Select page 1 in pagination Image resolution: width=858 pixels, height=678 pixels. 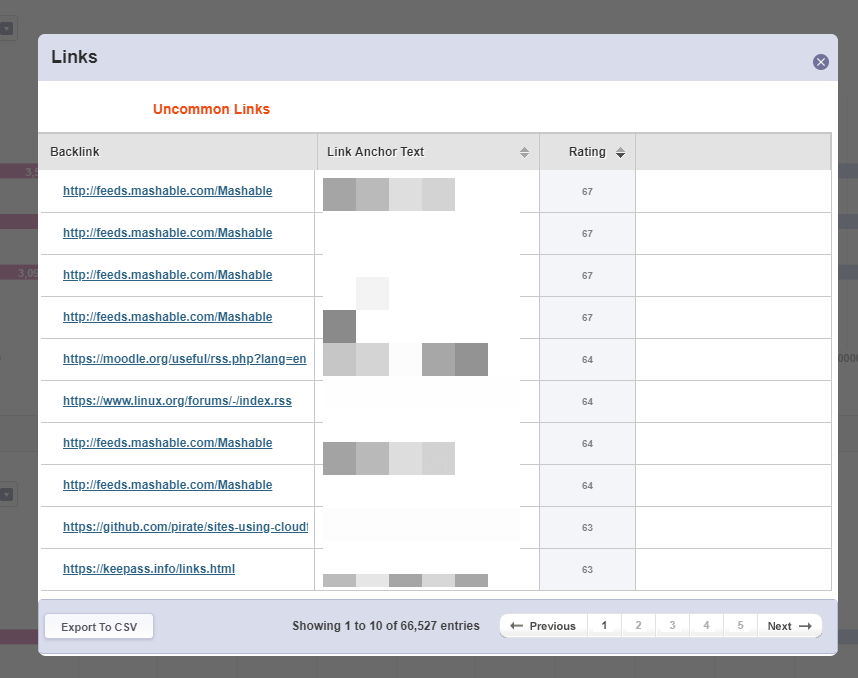tap(604, 626)
